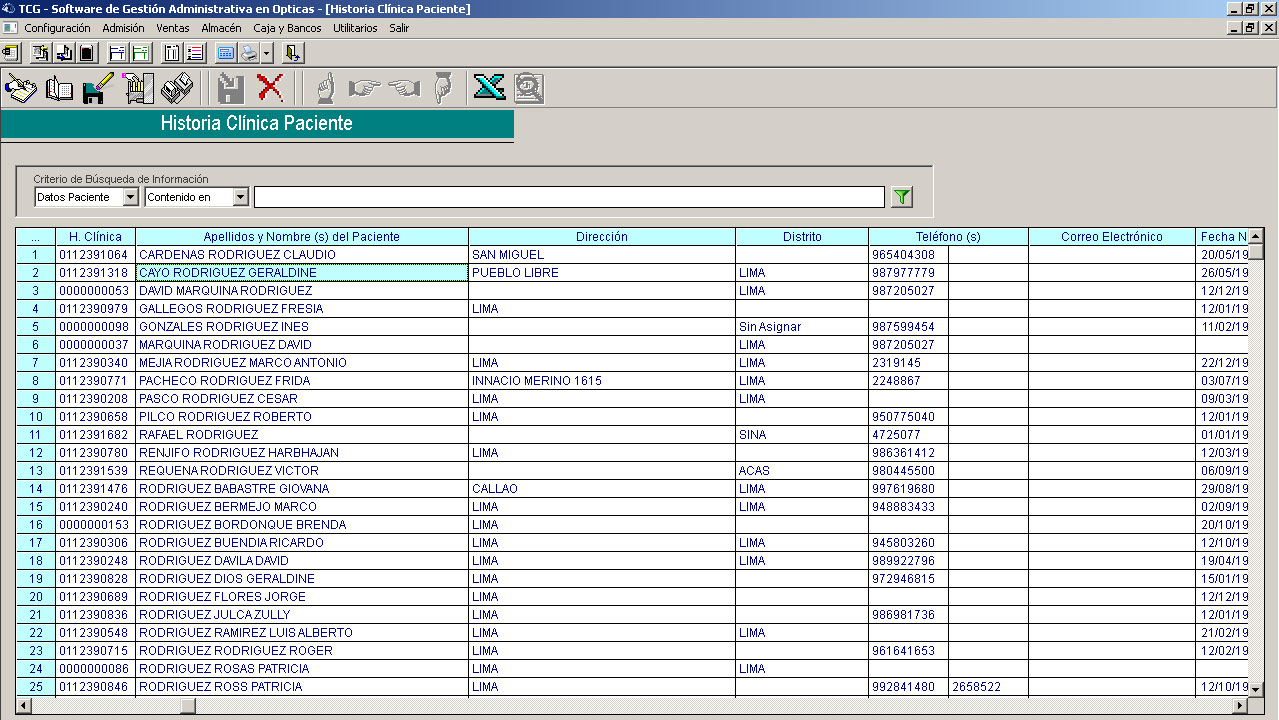Apply the green funnel filter
This screenshot has width=1279, height=720.
(x=902, y=197)
